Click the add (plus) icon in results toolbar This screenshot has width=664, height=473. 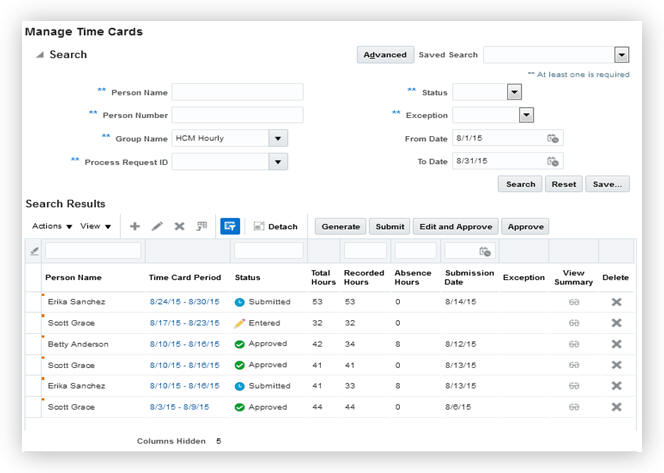click(x=135, y=227)
